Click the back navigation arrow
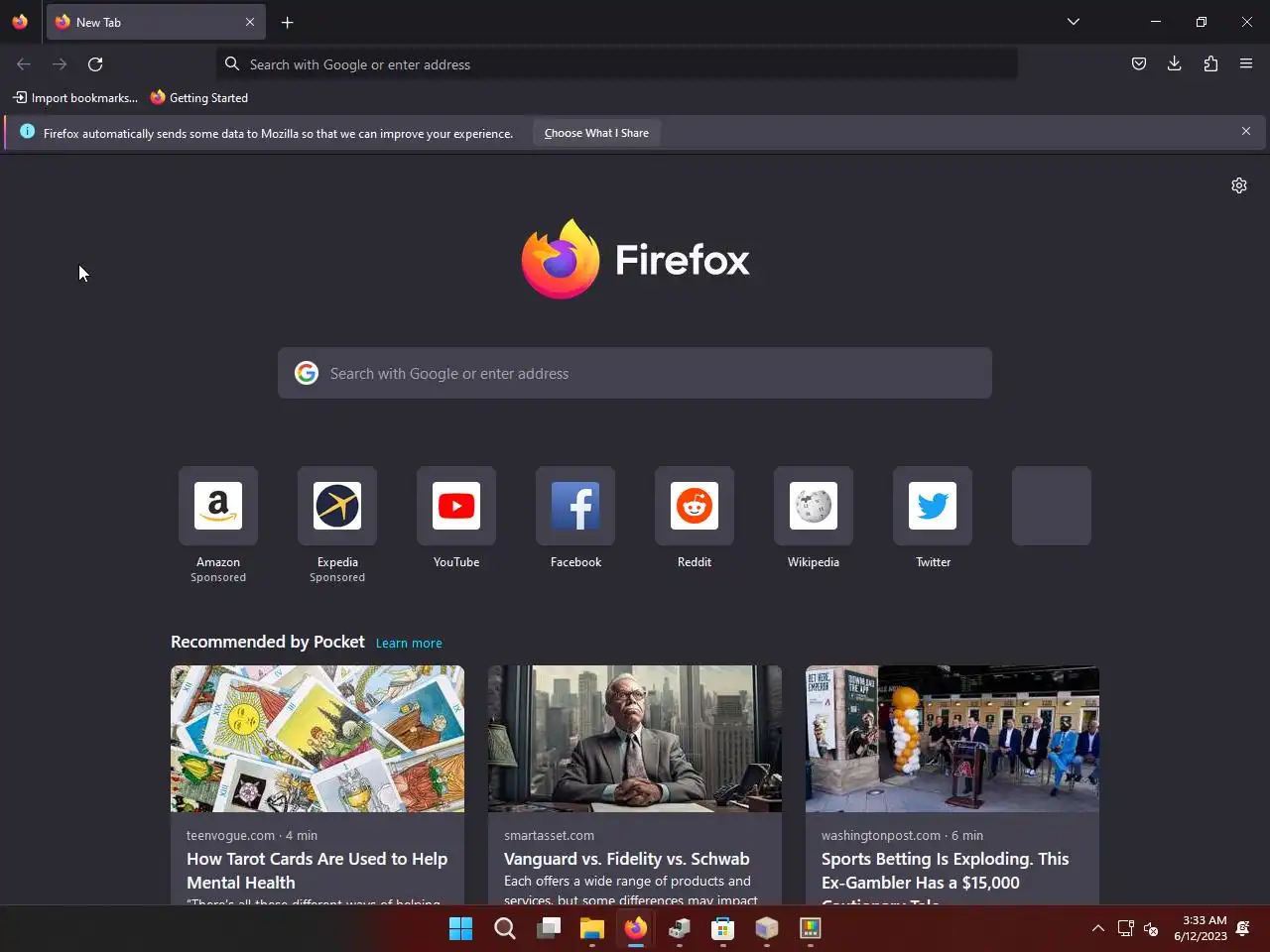 24,64
